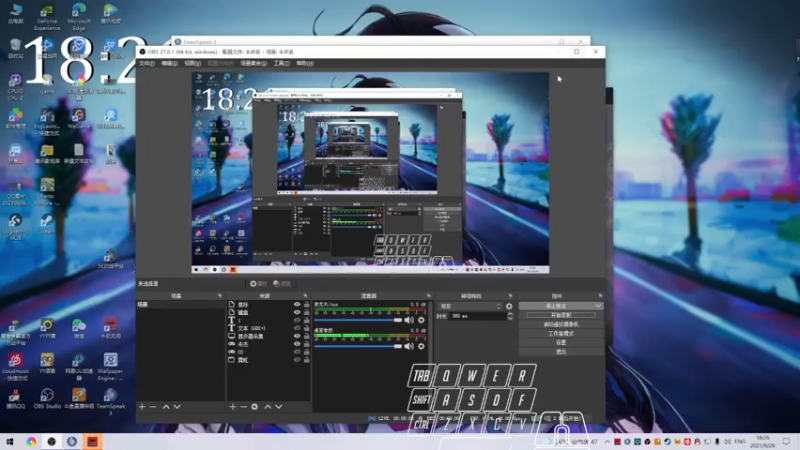Open the 文件(F) menu in OBS
Viewport: 800px width, 450px height.
(146, 63)
